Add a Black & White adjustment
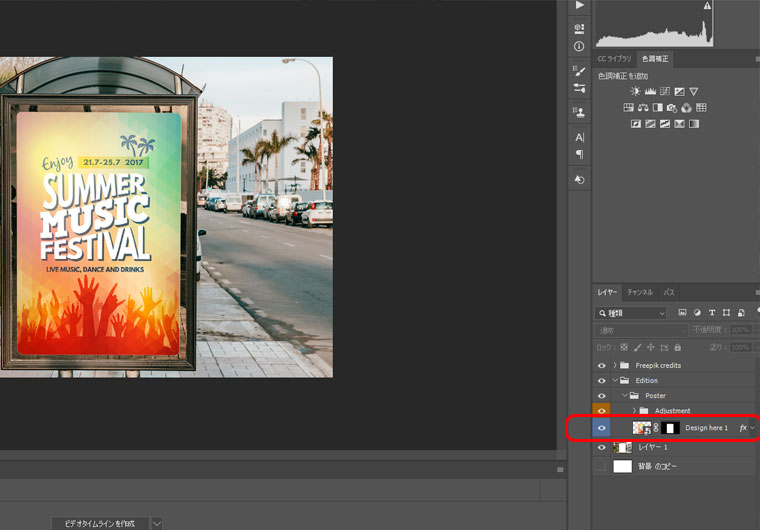This screenshot has width=760, height=530. click(x=657, y=107)
